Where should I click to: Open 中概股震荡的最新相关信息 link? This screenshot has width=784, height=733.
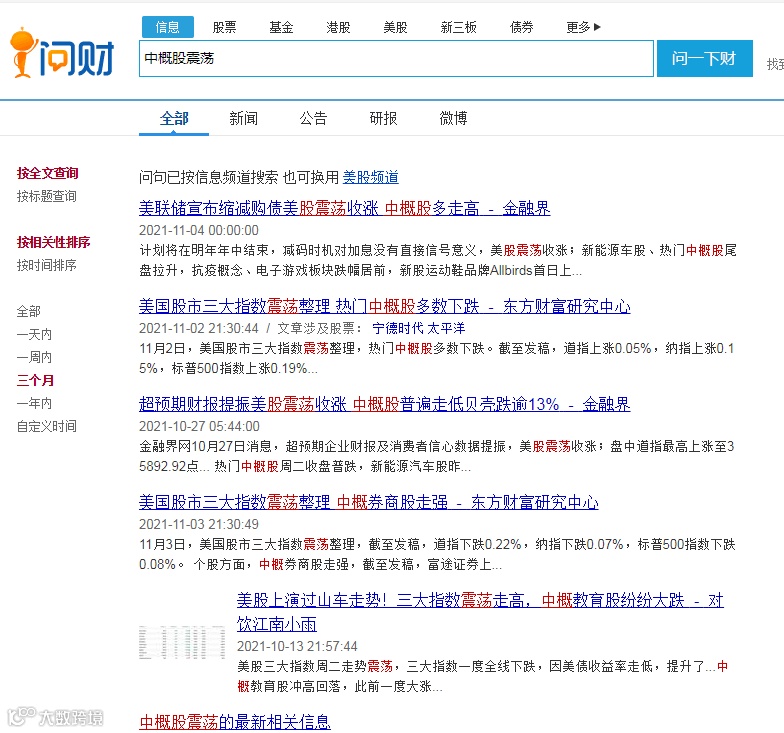234,722
